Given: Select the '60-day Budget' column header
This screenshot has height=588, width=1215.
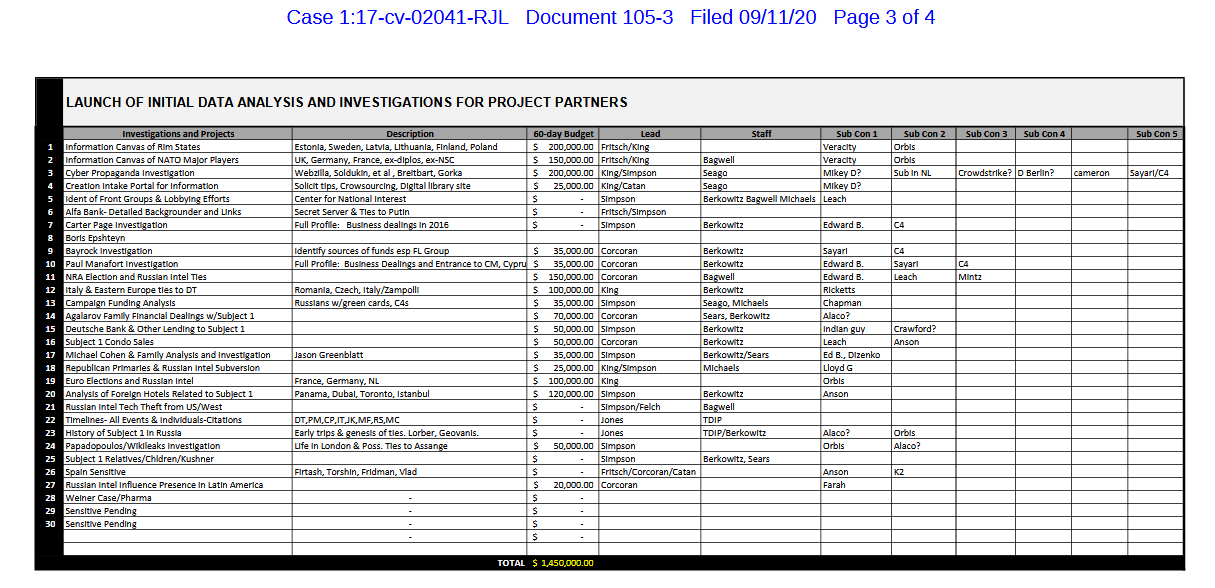Looking at the screenshot, I should coord(563,134).
